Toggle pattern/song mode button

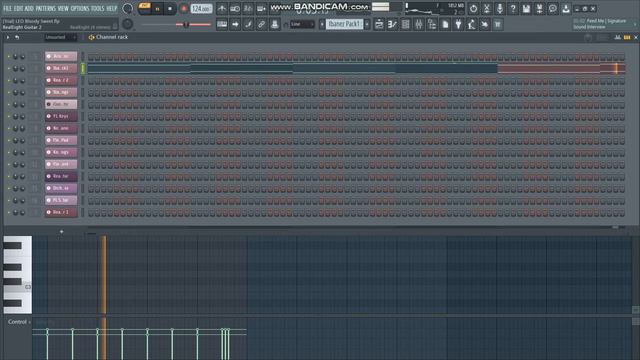(144, 8)
